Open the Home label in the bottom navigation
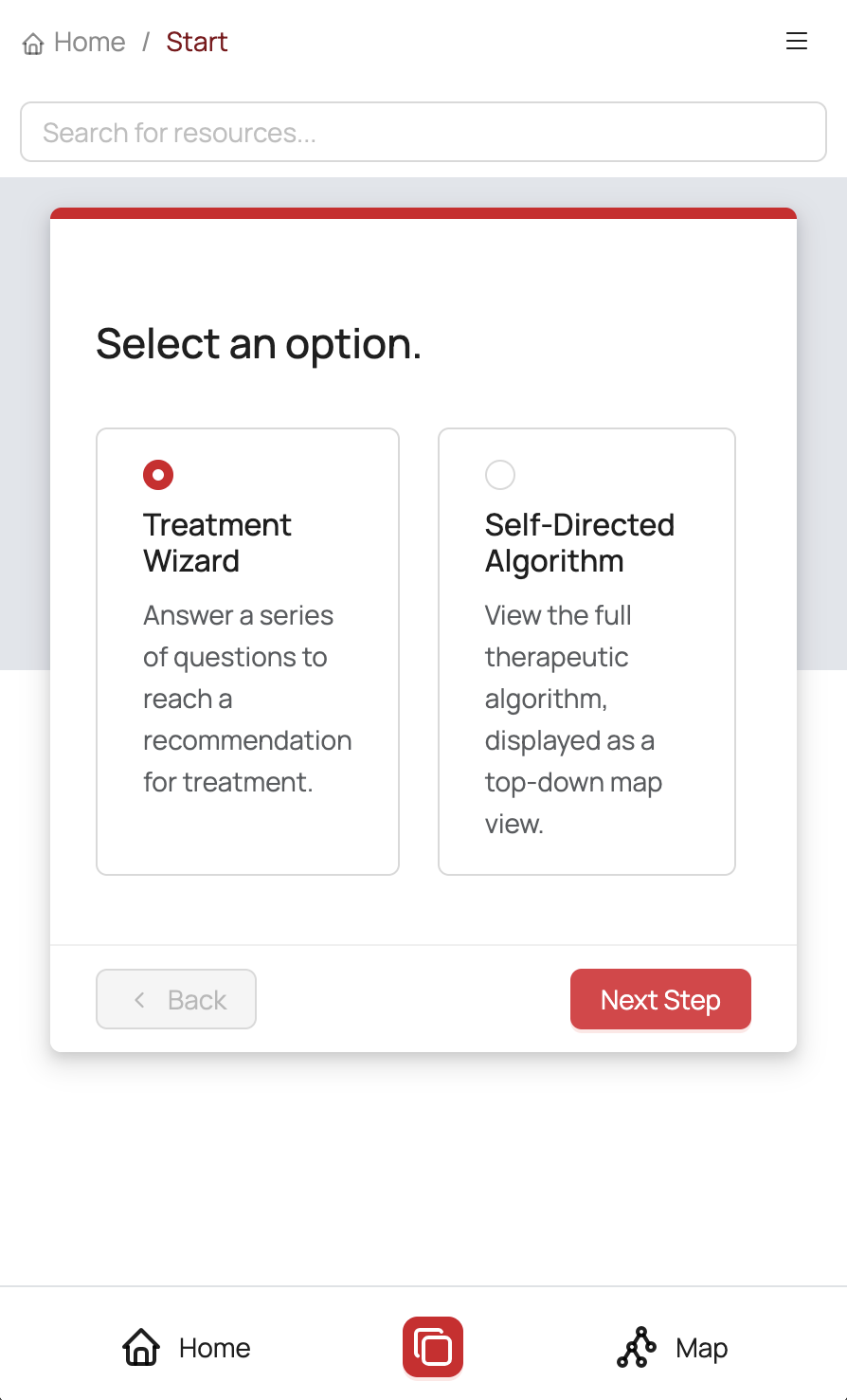 (x=215, y=1348)
